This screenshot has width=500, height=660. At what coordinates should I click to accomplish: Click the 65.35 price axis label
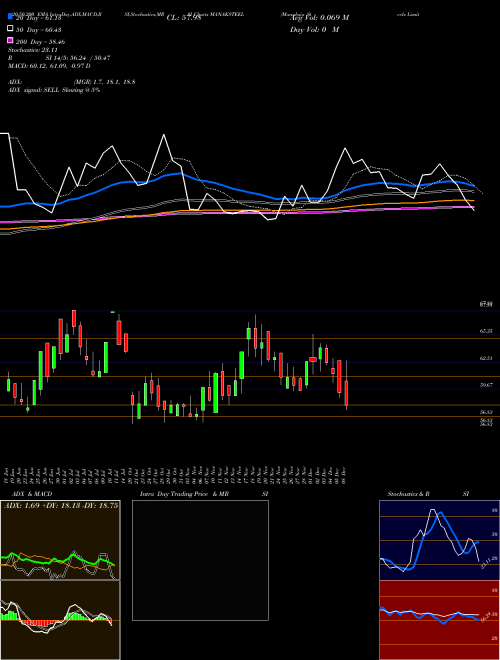tap(486, 331)
